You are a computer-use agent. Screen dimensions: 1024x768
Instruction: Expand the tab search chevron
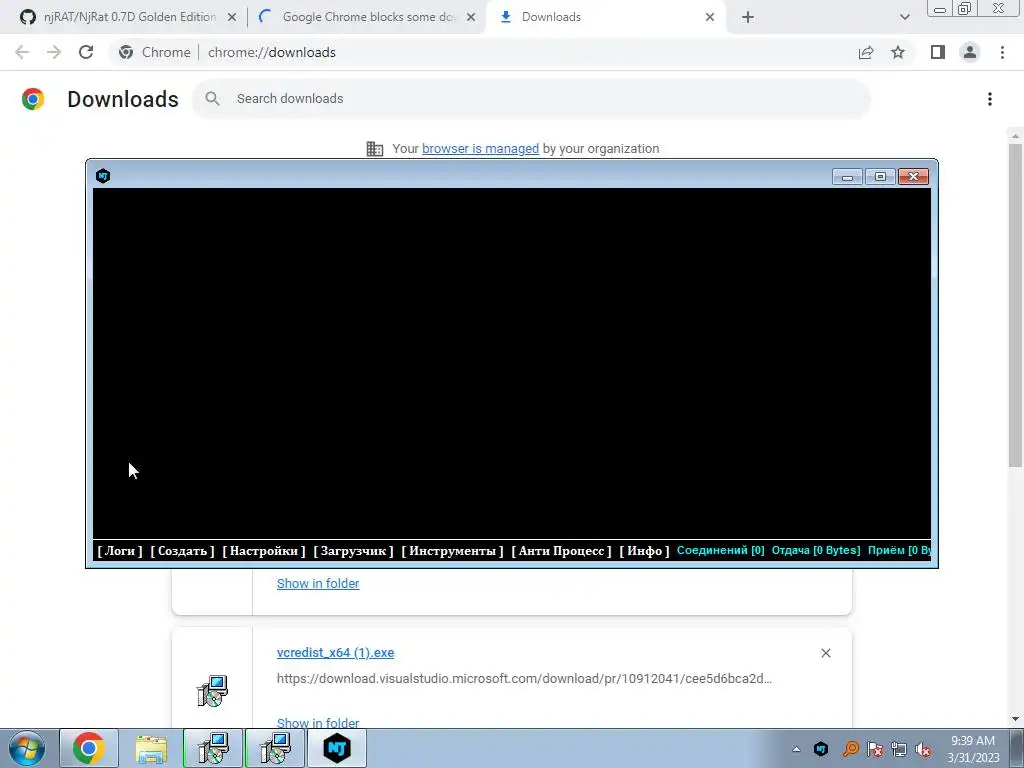tap(904, 17)
